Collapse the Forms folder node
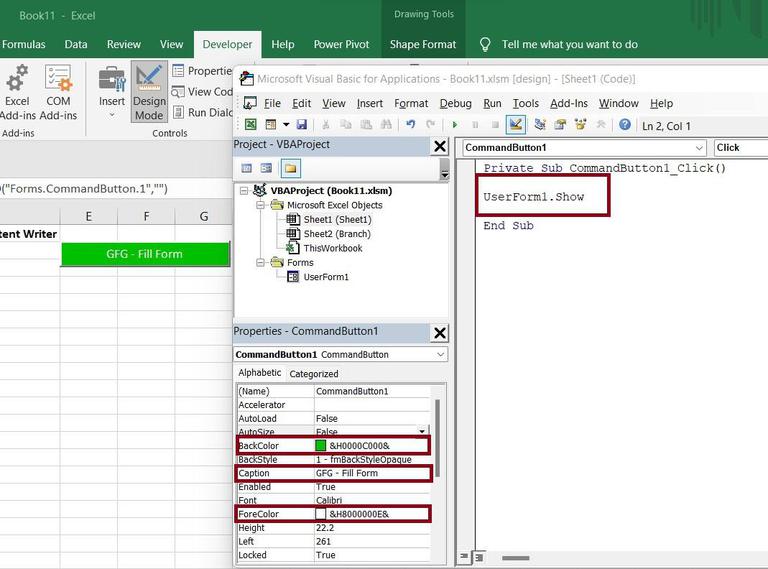 tap(261, 263)
